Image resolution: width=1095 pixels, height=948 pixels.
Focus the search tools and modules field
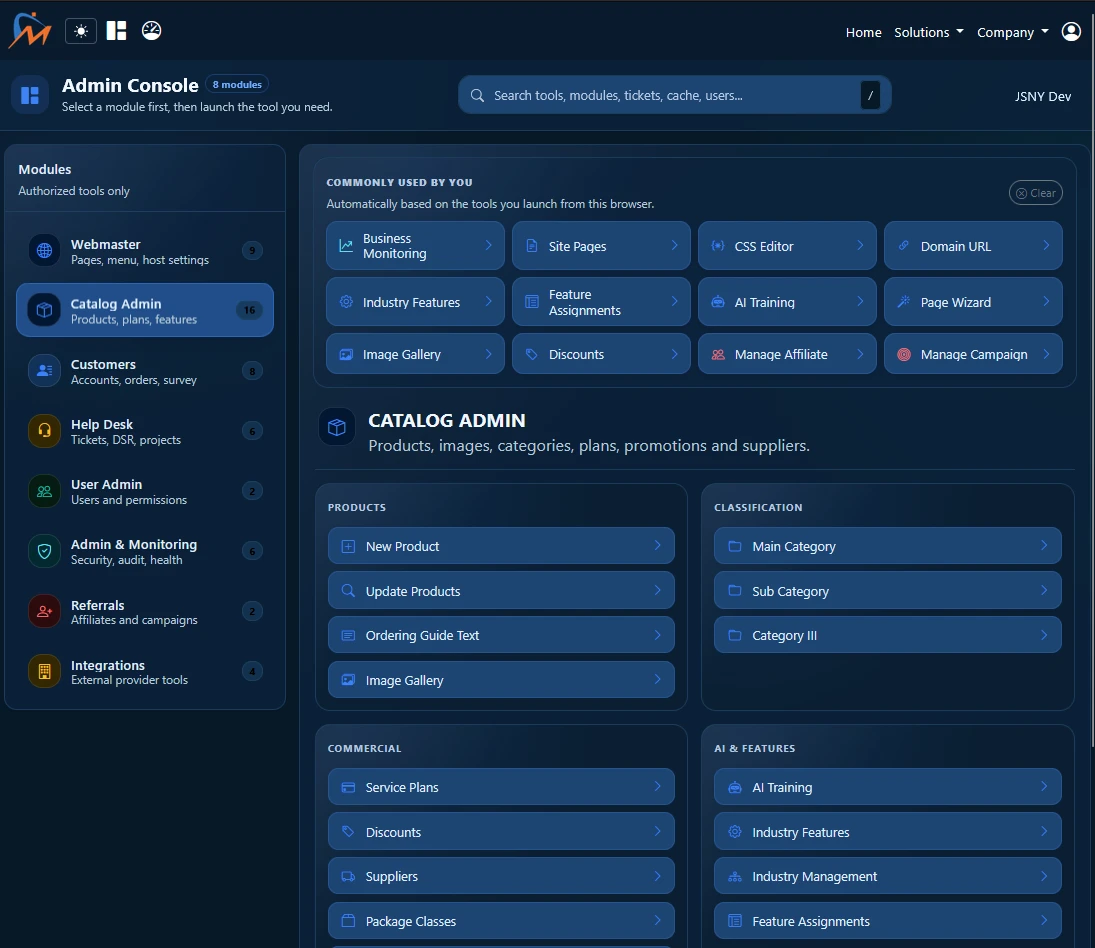(x=674, y=95)
